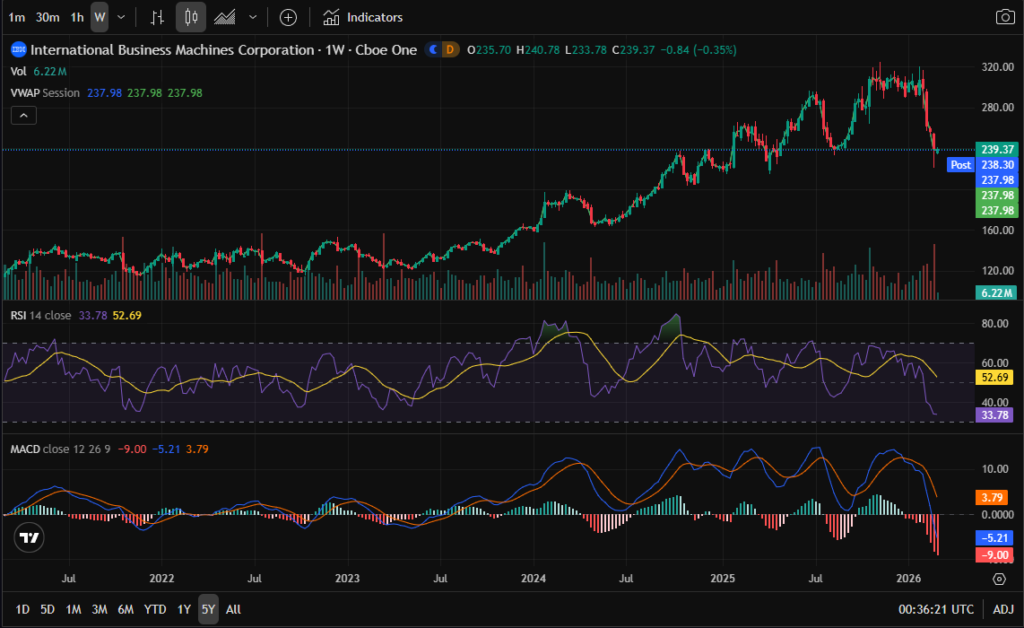Expand the chart style dropdown arrow
The width and height of the screenshot is (1024, 628).
tap(252, 17)
